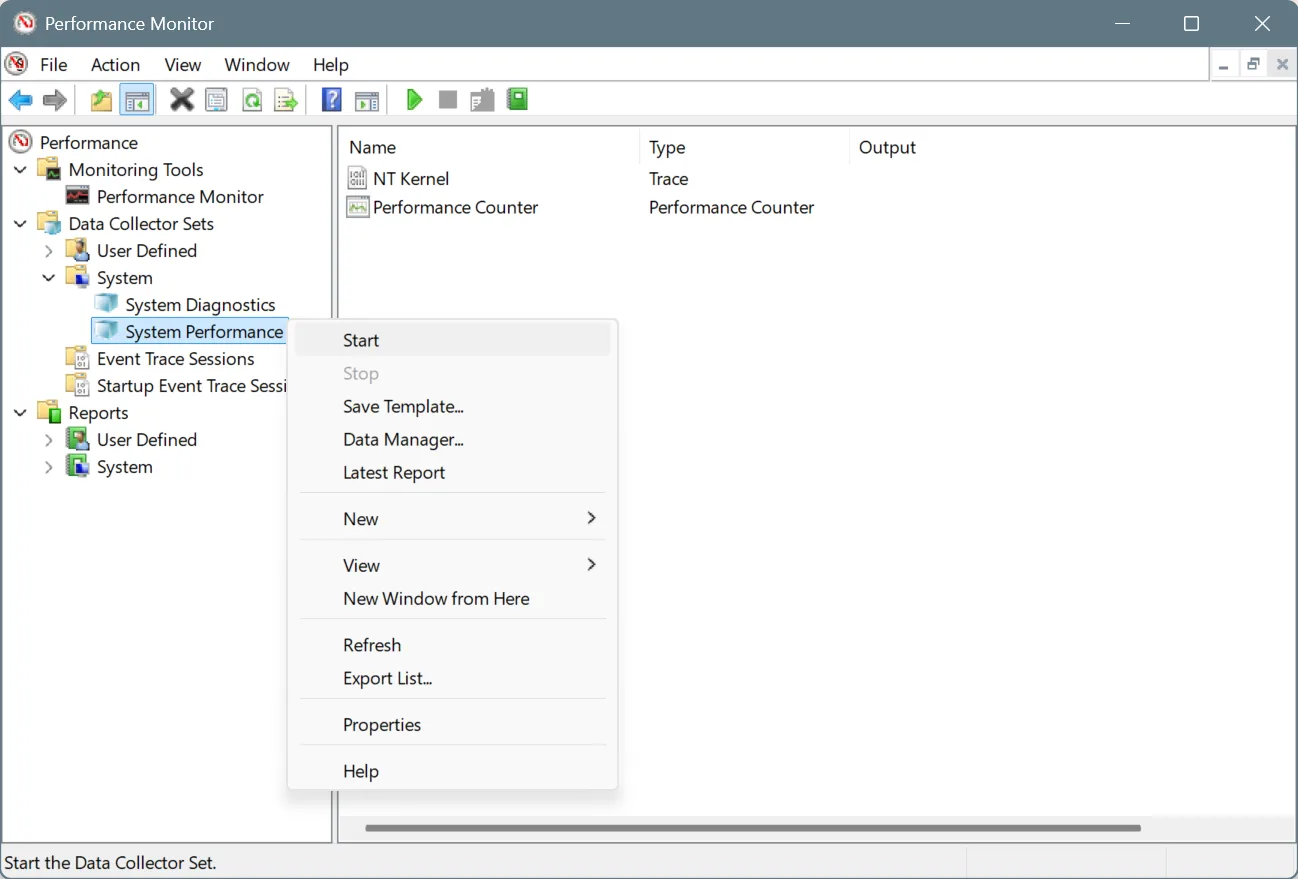Click the green View Latest Report toolbar icon

(517, 100)
